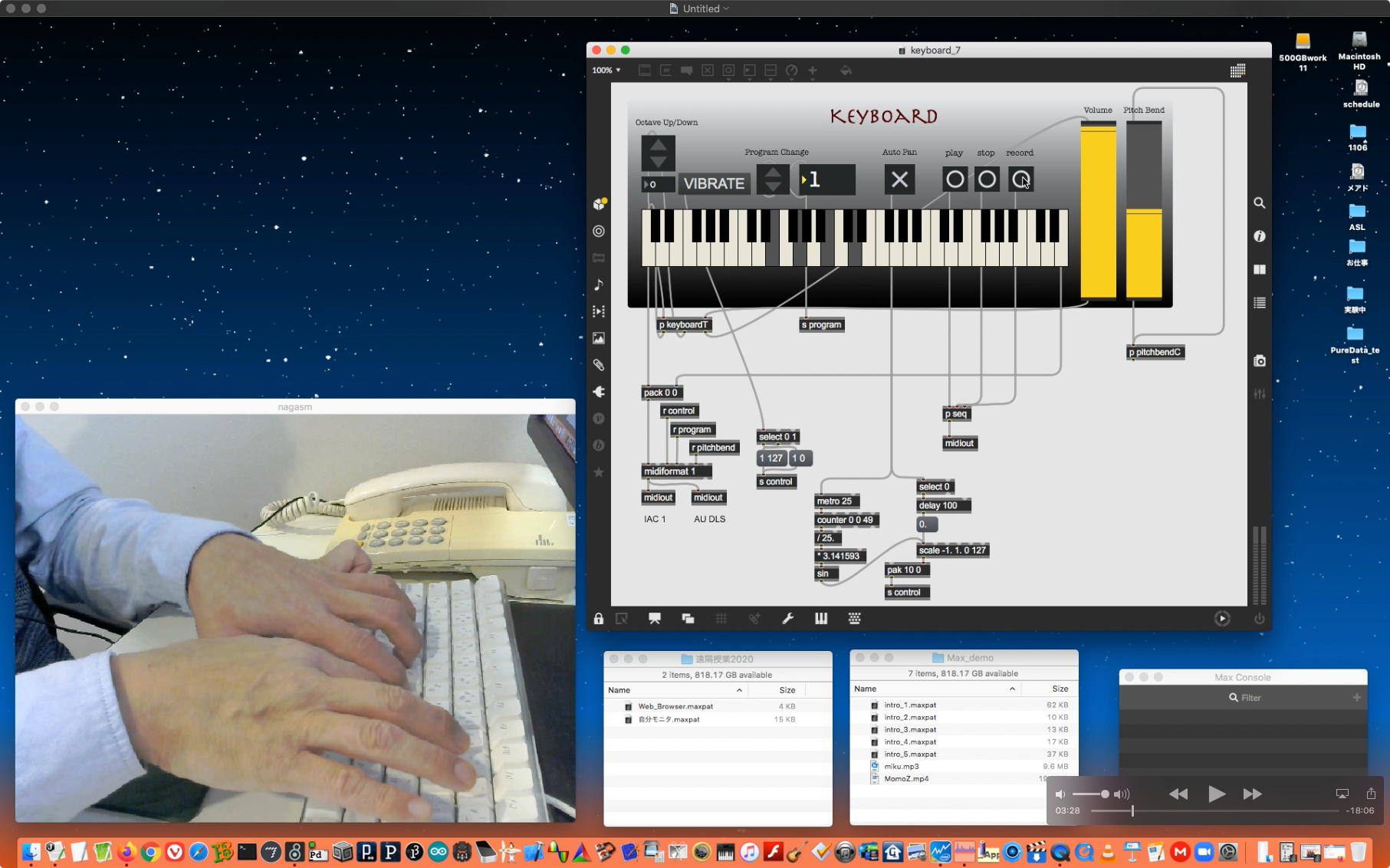
Task: Click the play circle button in KEYBOARD panel
Action: [955, 179]
